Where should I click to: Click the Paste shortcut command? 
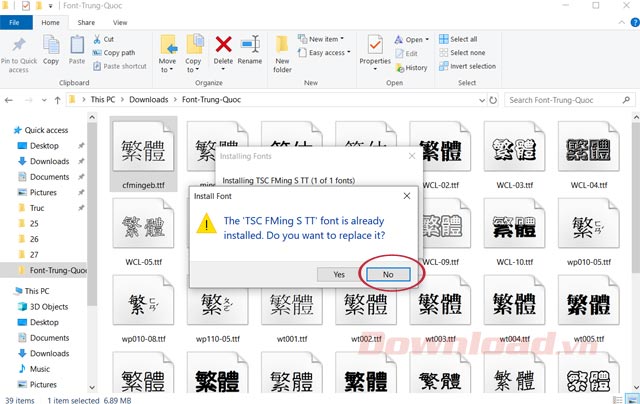point(120,66)
